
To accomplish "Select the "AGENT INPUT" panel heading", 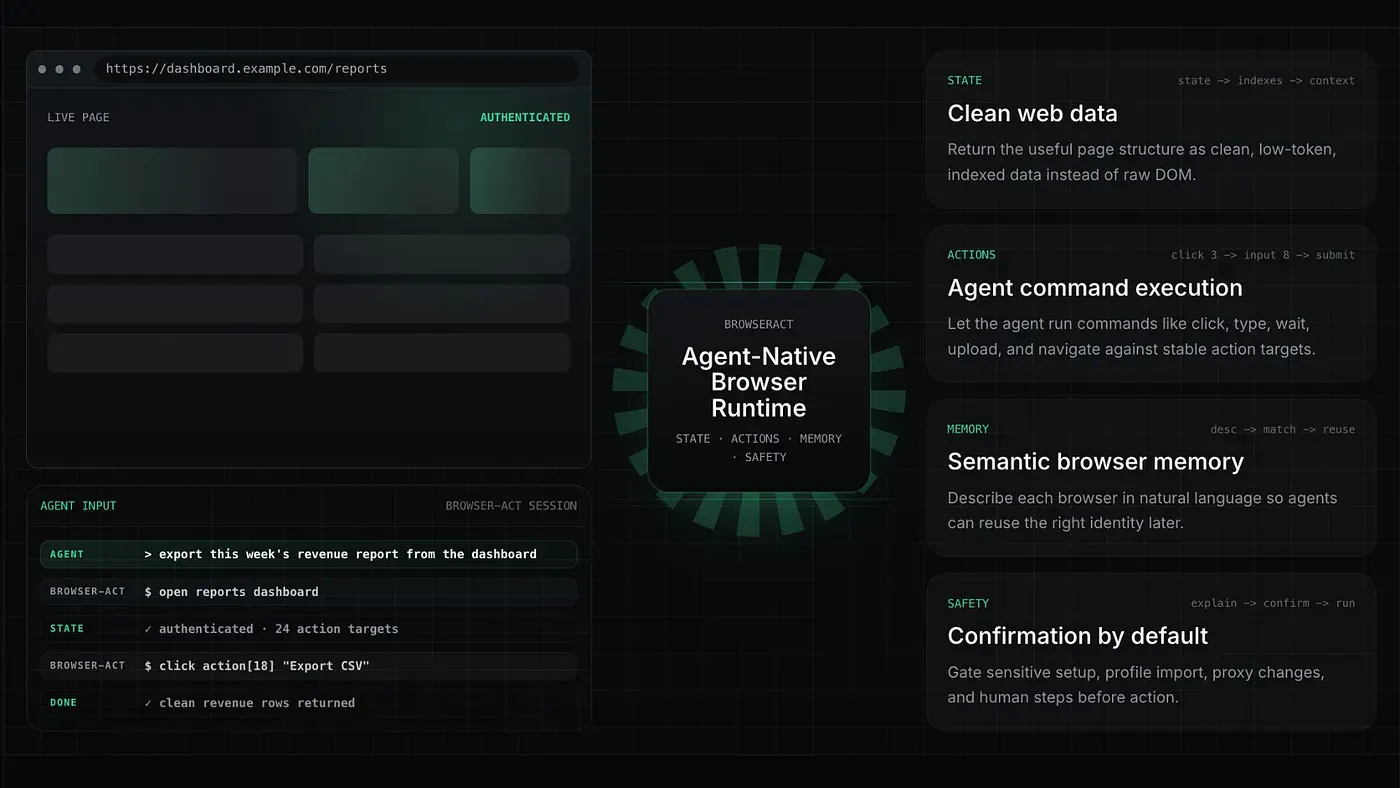I will [78, 506].
